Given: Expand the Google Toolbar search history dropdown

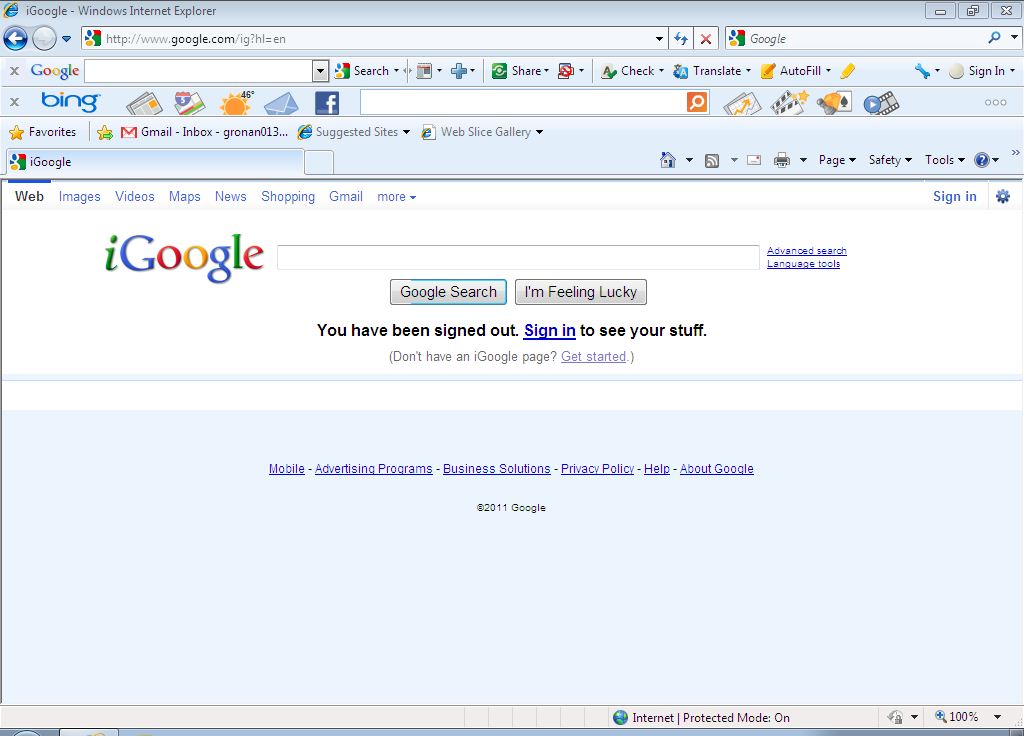Looking at the screenshot, I should pos(320,71).
